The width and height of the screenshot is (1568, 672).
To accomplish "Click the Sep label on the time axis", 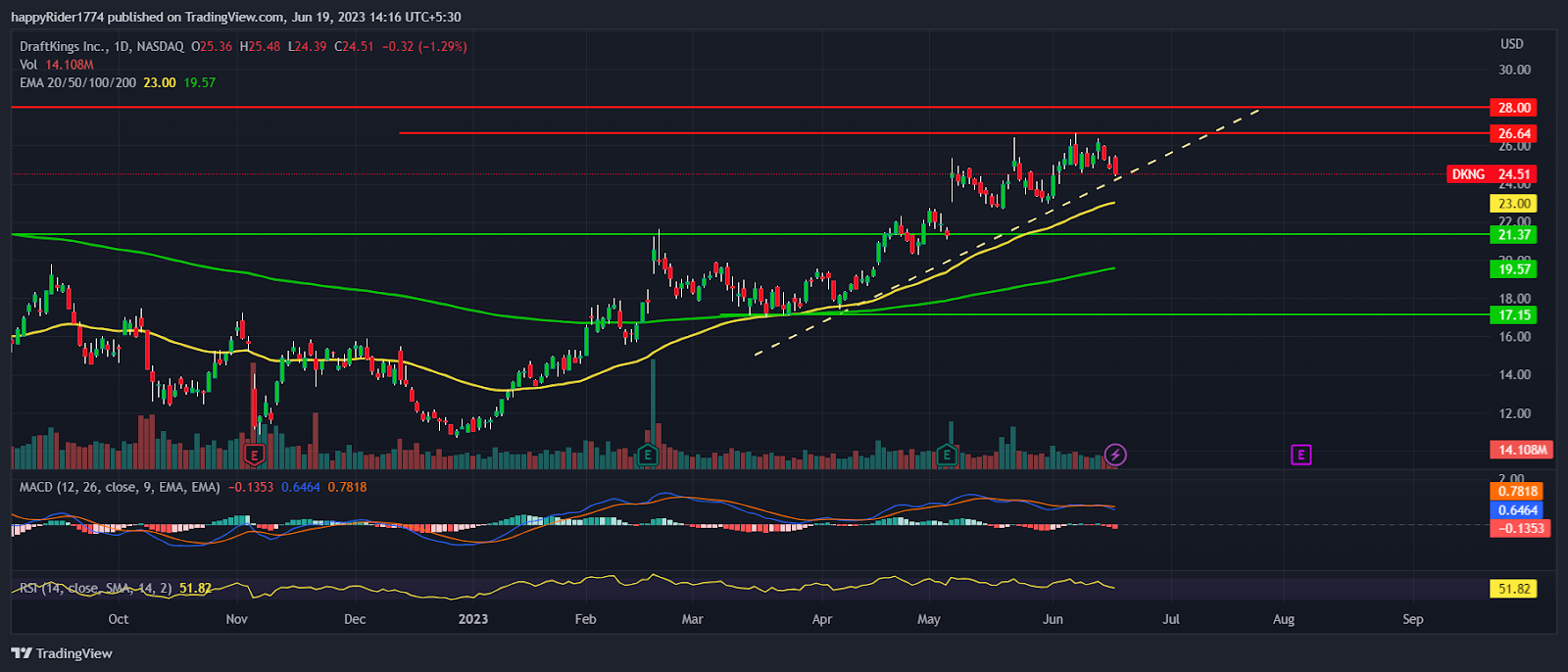I will [x=1412, y=619].
